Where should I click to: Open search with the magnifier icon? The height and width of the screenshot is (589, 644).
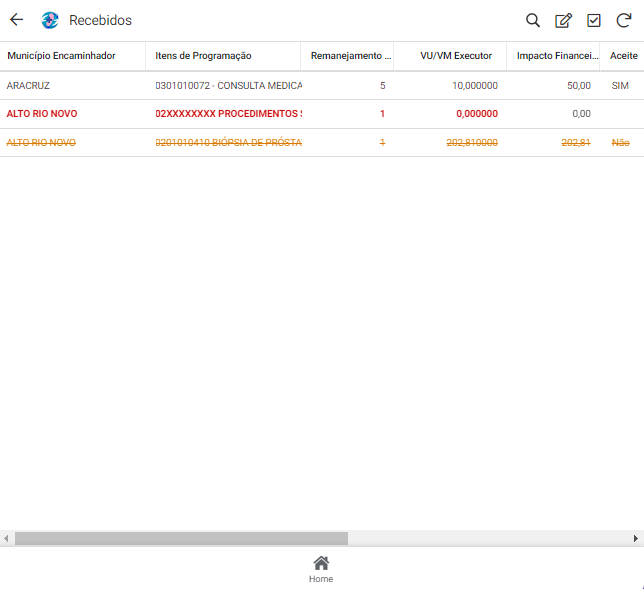point(533,20)
